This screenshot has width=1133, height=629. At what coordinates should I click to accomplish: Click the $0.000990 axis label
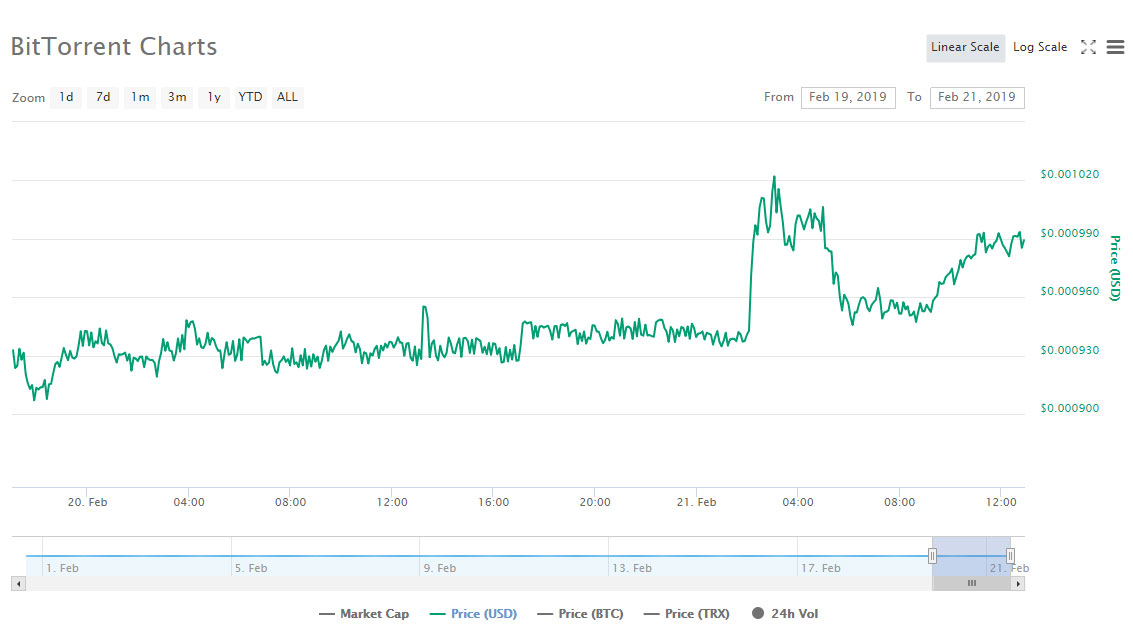(1069, 233)
